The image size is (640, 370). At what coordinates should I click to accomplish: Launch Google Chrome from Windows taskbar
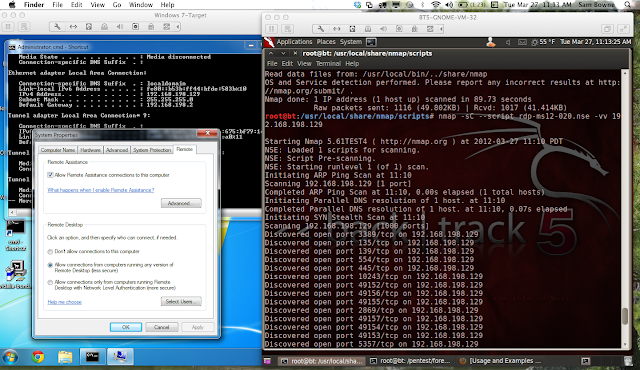click(x=38, y=357)
